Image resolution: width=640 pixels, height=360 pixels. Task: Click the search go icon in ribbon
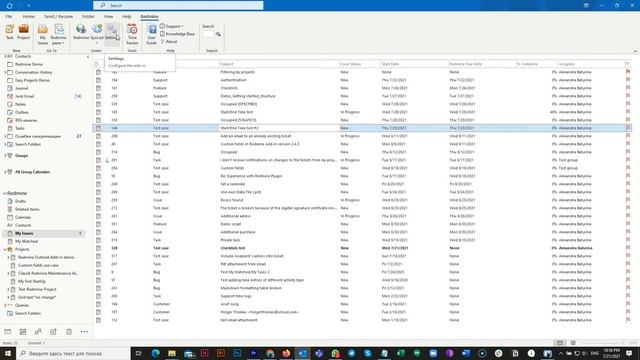click(x=218, y=34)
